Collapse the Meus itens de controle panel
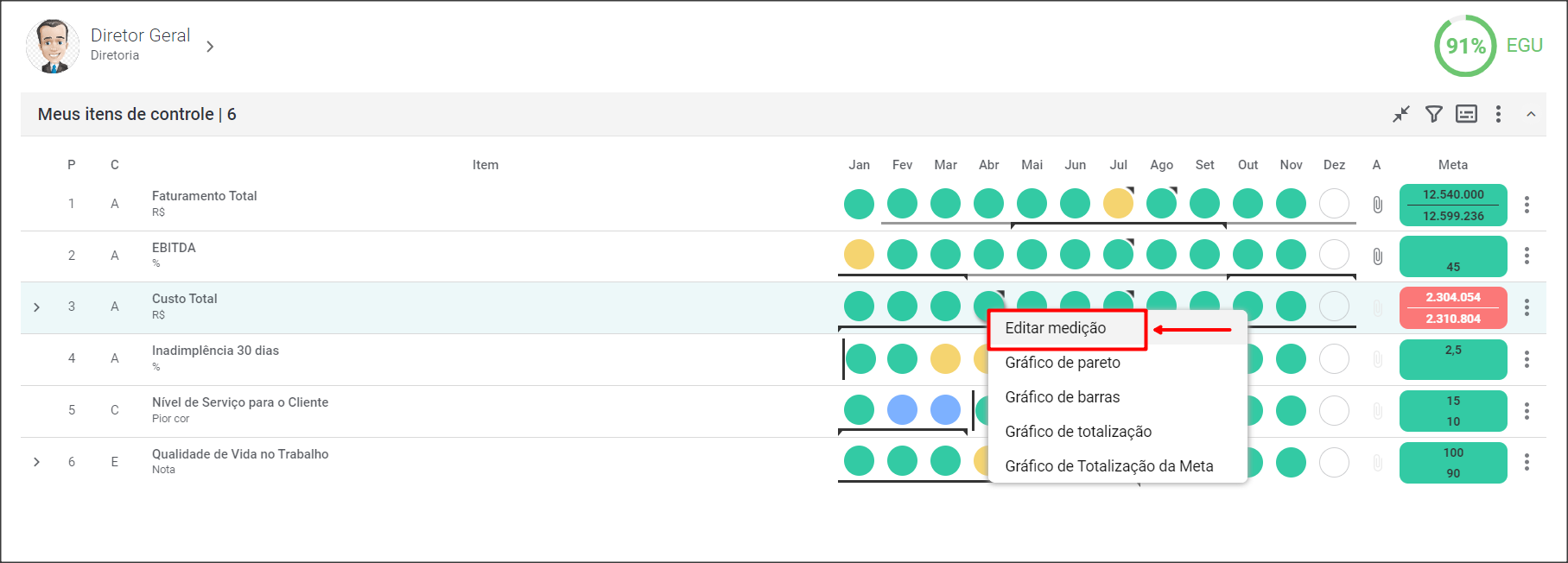Screen dimensions: 1568x563 (1531, 114)
